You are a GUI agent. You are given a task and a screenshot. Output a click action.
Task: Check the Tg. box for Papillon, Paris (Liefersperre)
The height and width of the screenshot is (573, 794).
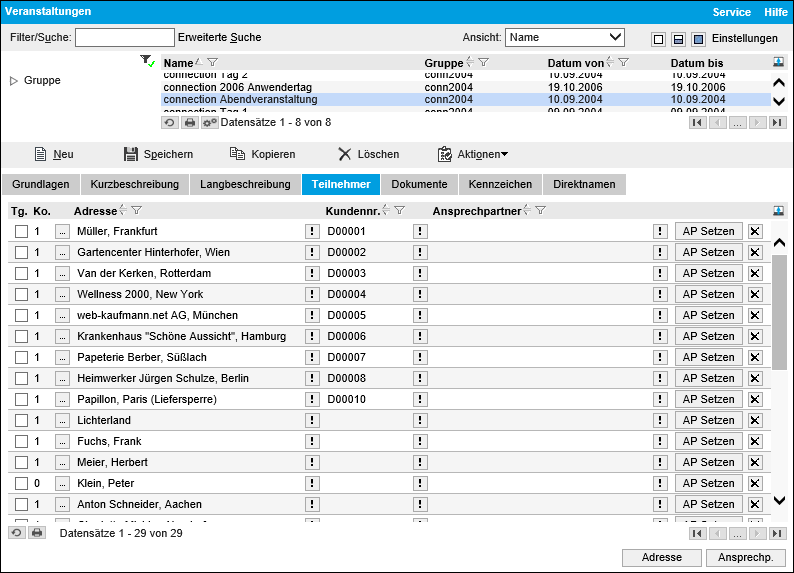21,399
